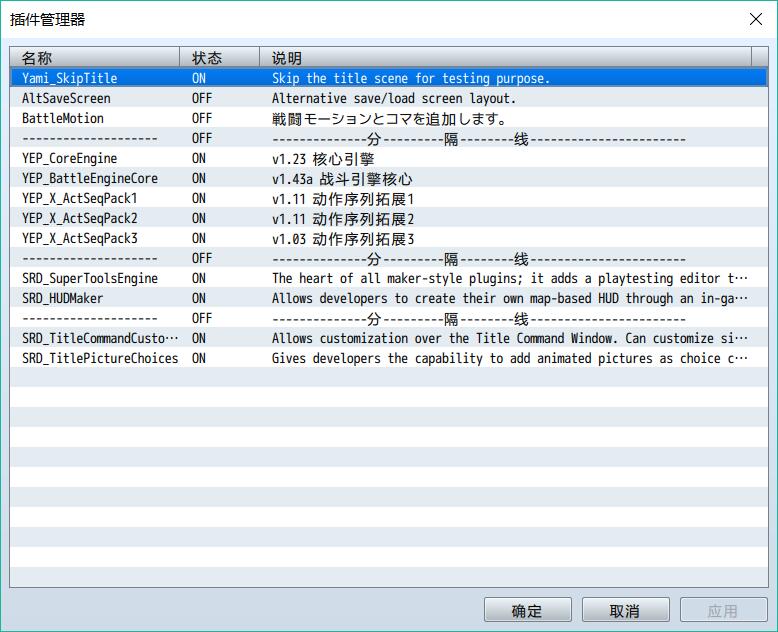
Task: Select the YEP_X_ActSeqPack1 plugin name
Action: (79, 198)
